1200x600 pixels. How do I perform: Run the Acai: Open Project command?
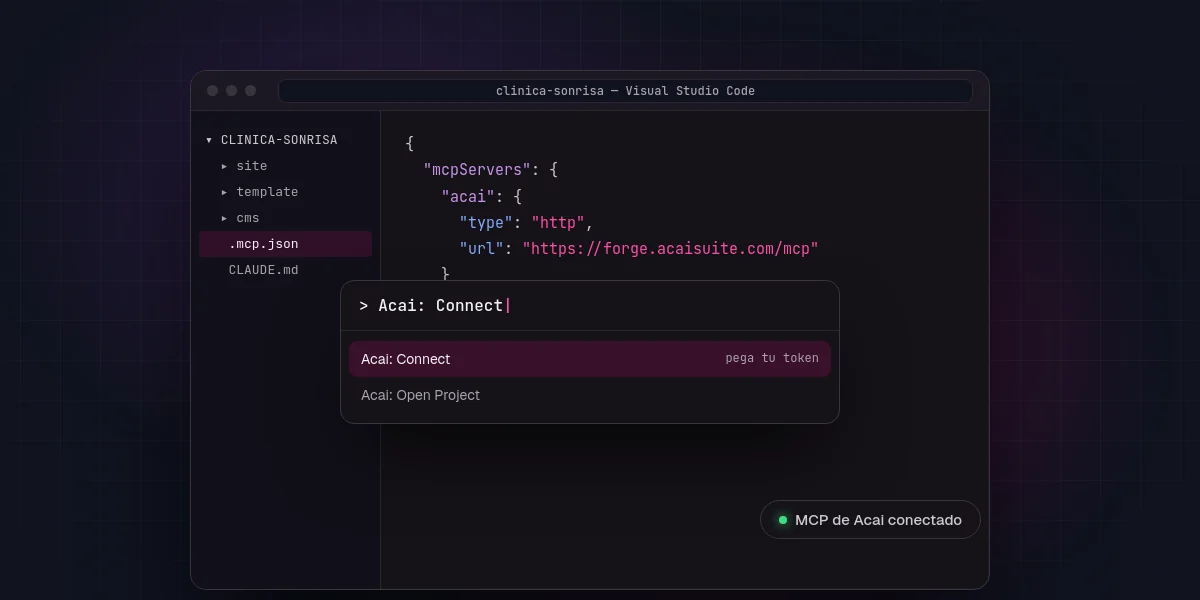coord(590,395)
